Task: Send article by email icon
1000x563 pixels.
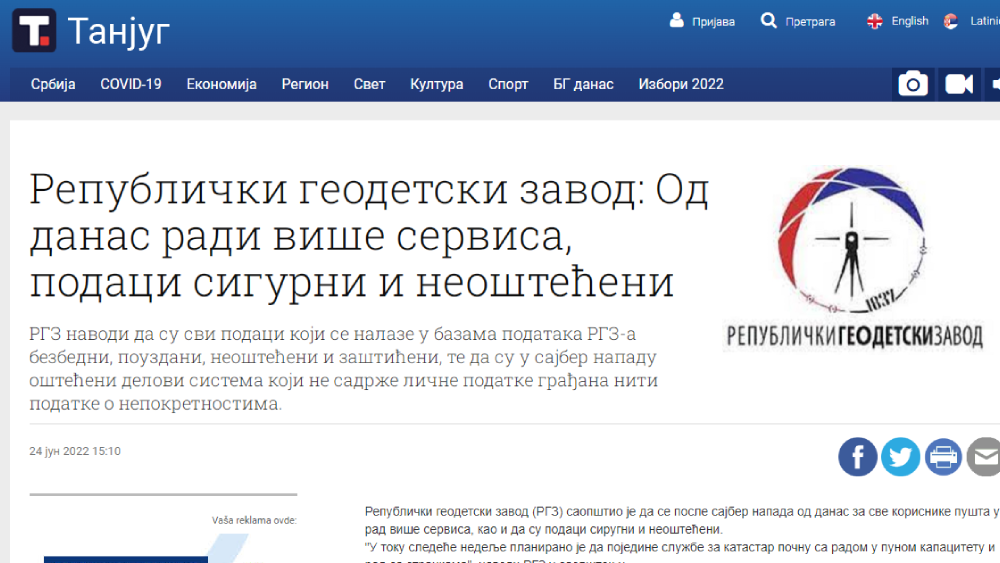Action: click(x=984, y=457)
